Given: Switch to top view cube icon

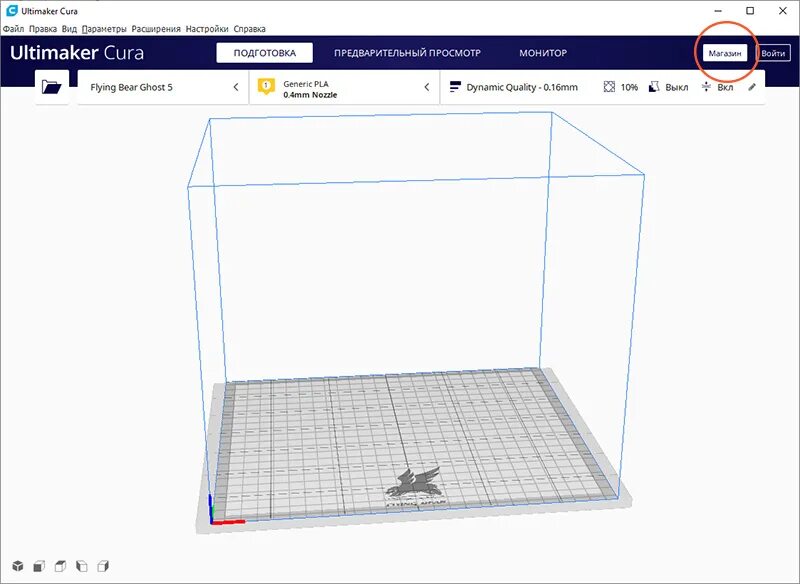Looking at the screenshot, I should tap(60, 566).
